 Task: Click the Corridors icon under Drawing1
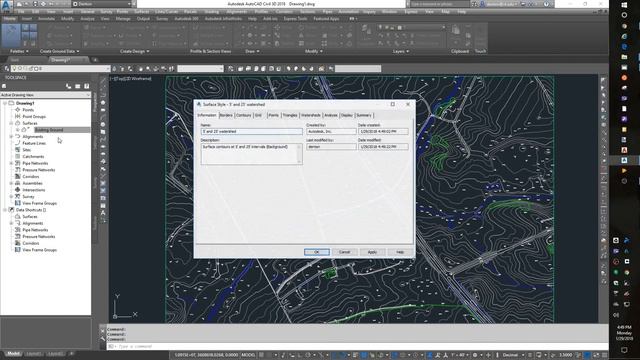18,176
